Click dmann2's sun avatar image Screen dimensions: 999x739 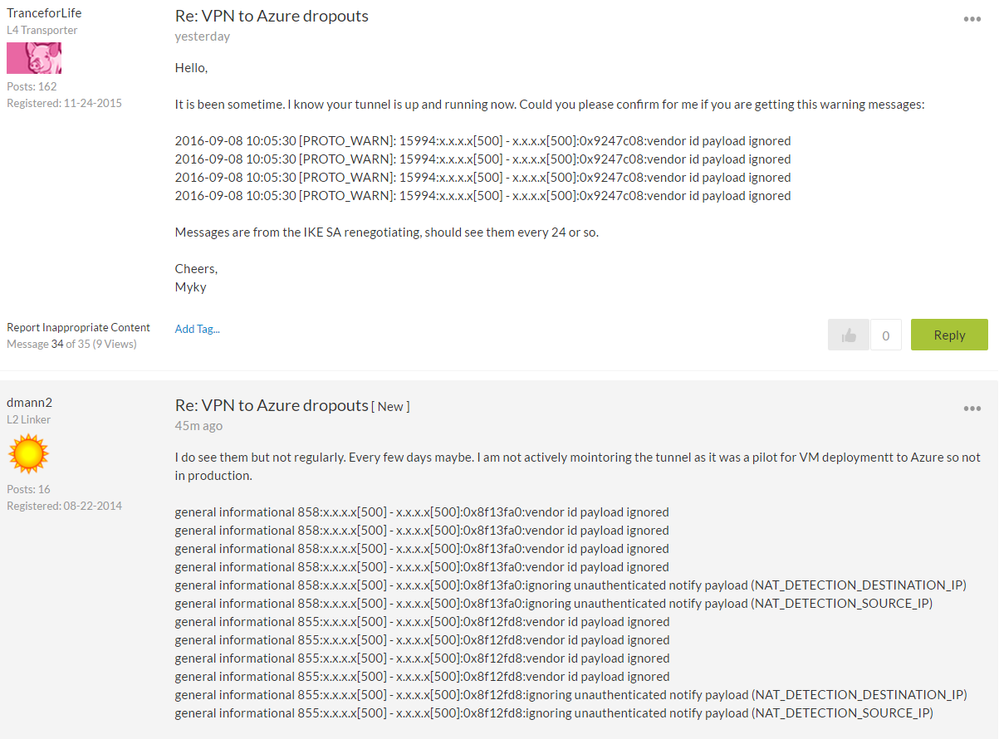[x=28, y=454]
